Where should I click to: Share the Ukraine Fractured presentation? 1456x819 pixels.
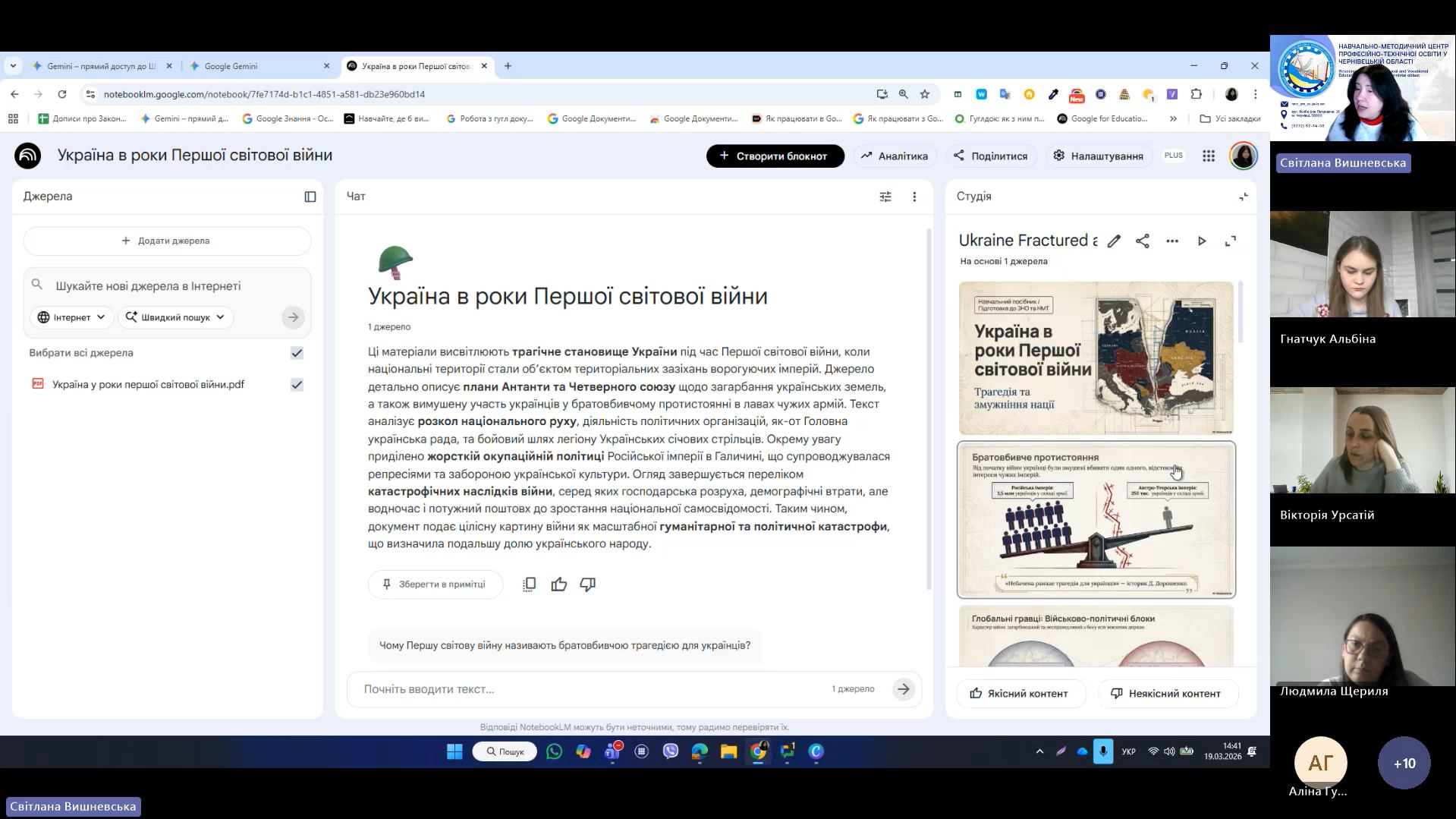(1142, 241)
